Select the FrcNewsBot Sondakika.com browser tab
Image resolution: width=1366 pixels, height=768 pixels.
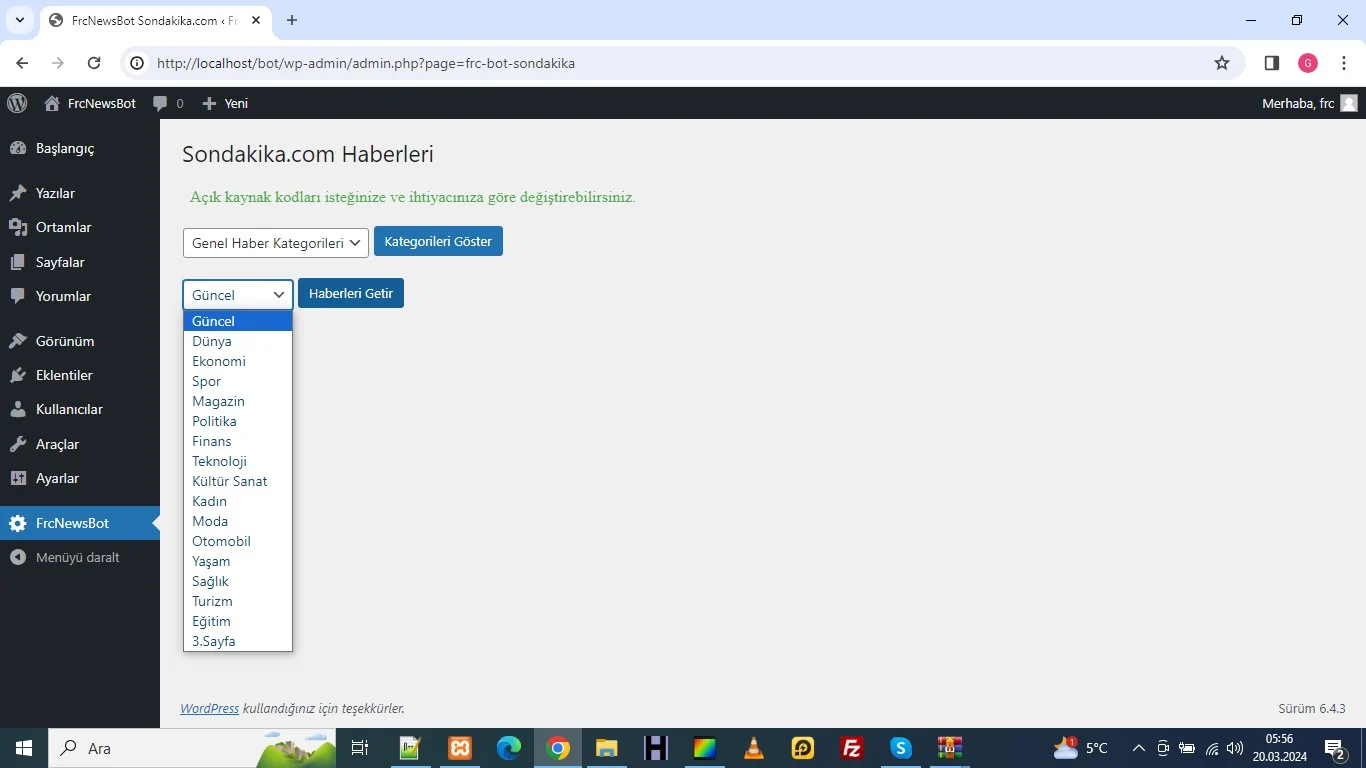click(x=155, y=20)
